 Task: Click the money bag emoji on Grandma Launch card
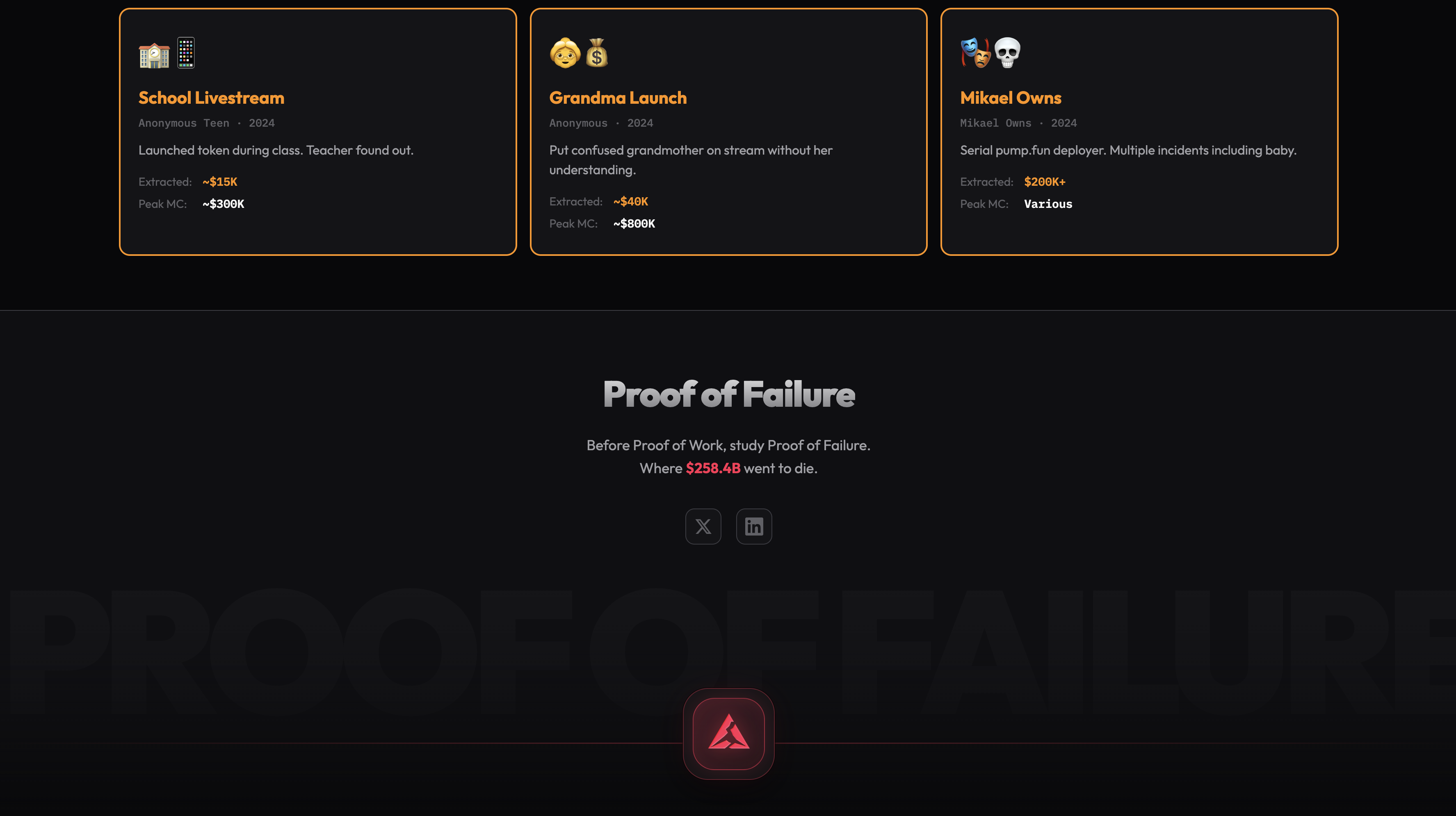tap(596, 52)
